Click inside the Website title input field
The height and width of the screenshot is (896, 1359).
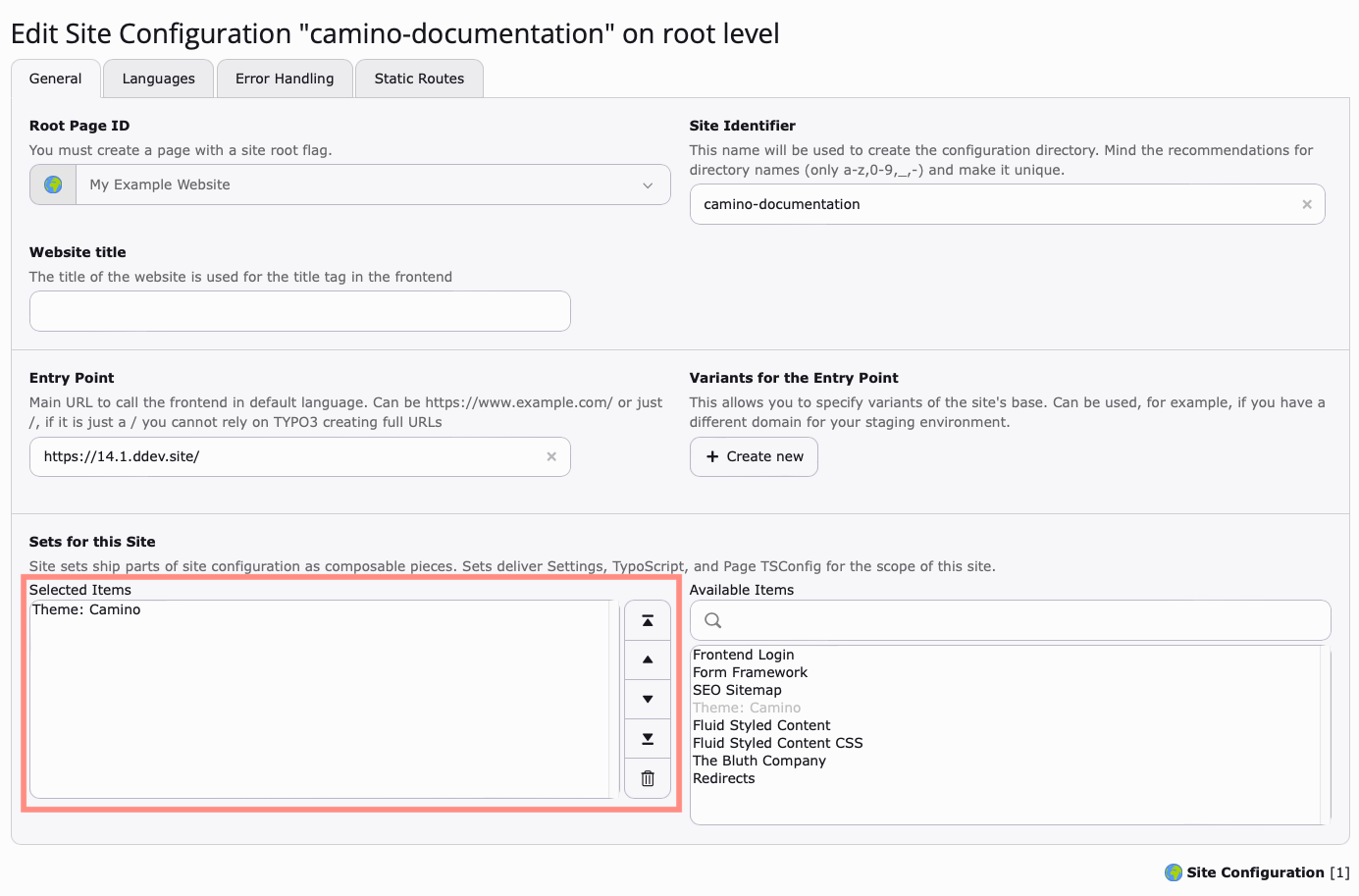pos(299,311)
